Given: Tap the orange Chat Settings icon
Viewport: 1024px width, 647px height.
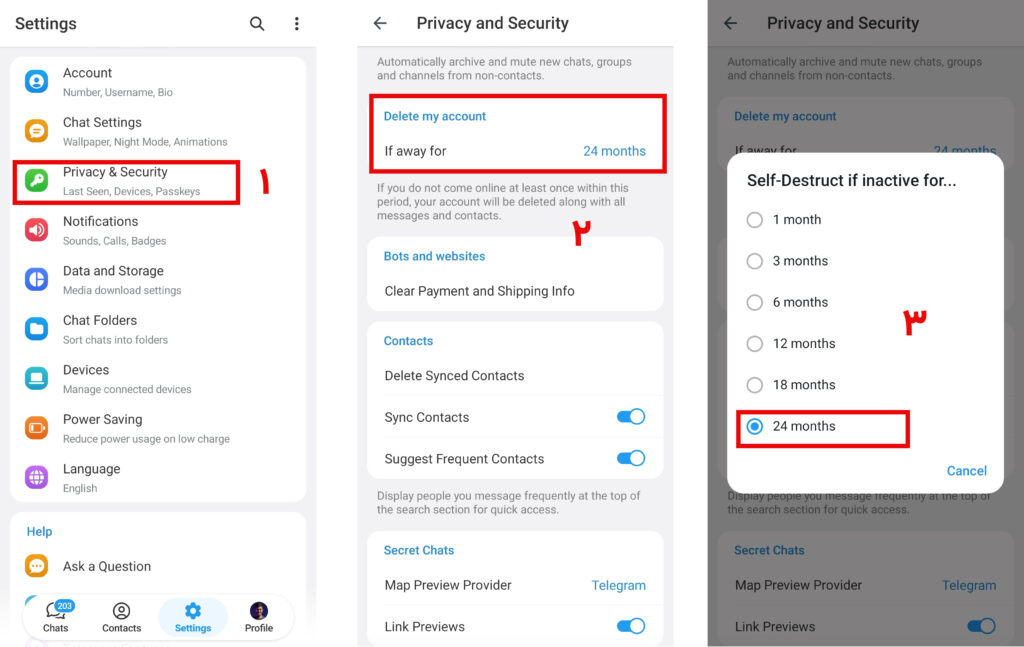Looking at the screenshot, I should (37, 131).
